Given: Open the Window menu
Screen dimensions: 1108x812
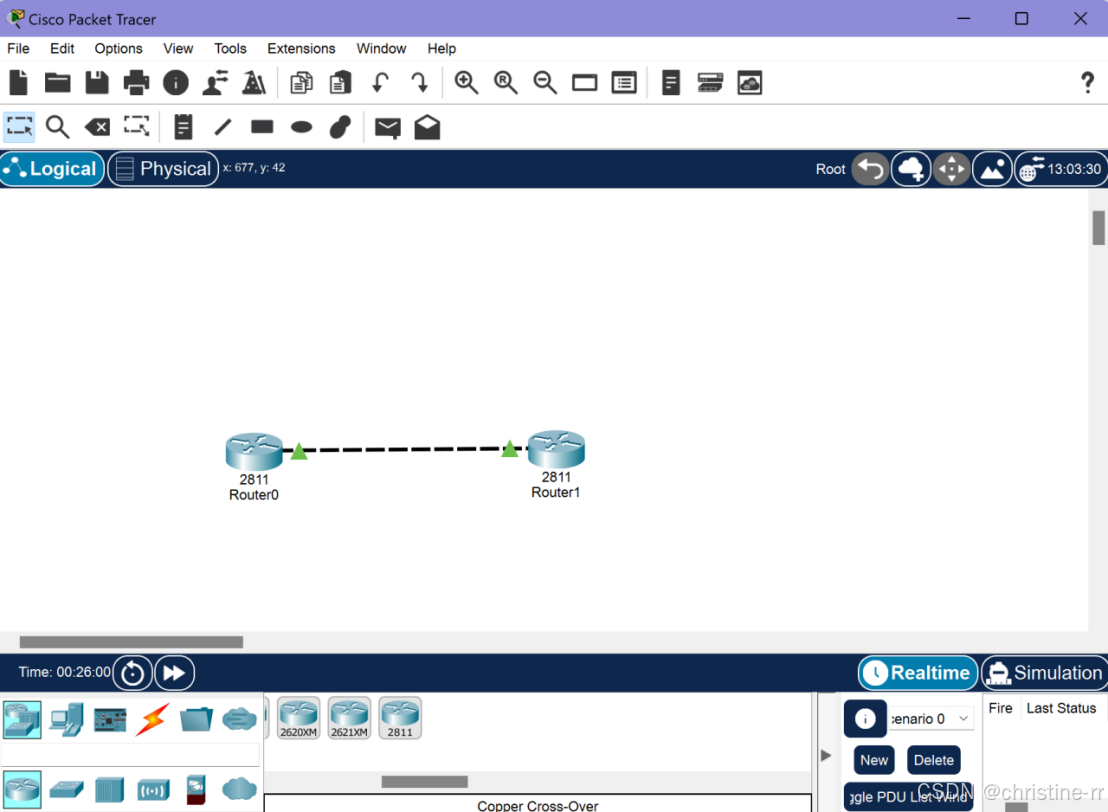Looking at the screenshot, I should click(381, 49).
